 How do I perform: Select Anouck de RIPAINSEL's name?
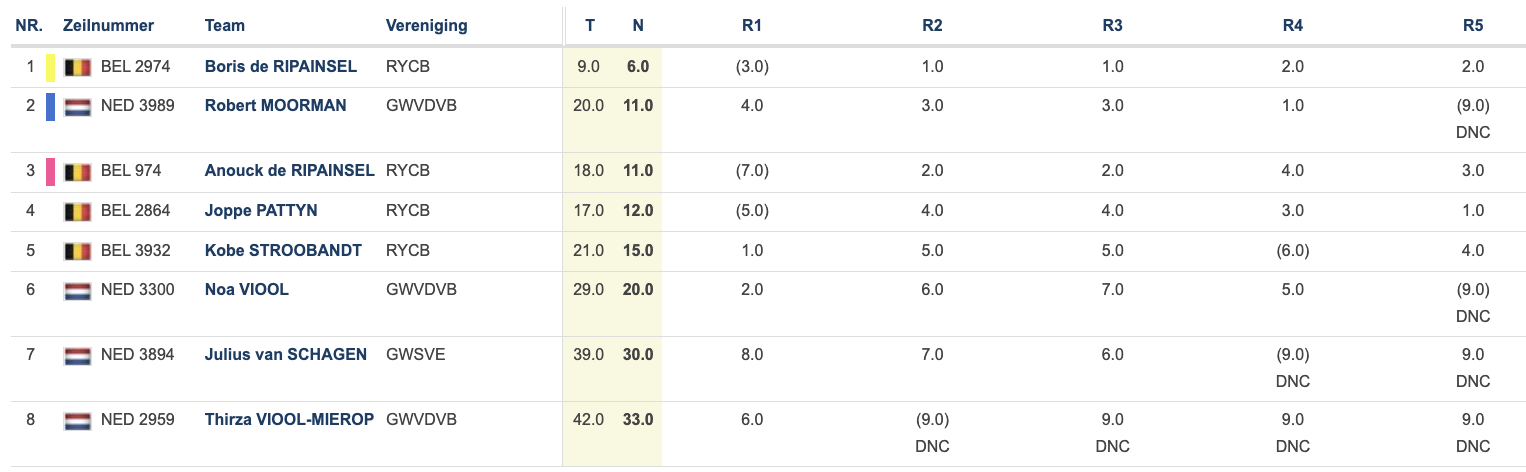pyautogui.click(x=289, y=171)
